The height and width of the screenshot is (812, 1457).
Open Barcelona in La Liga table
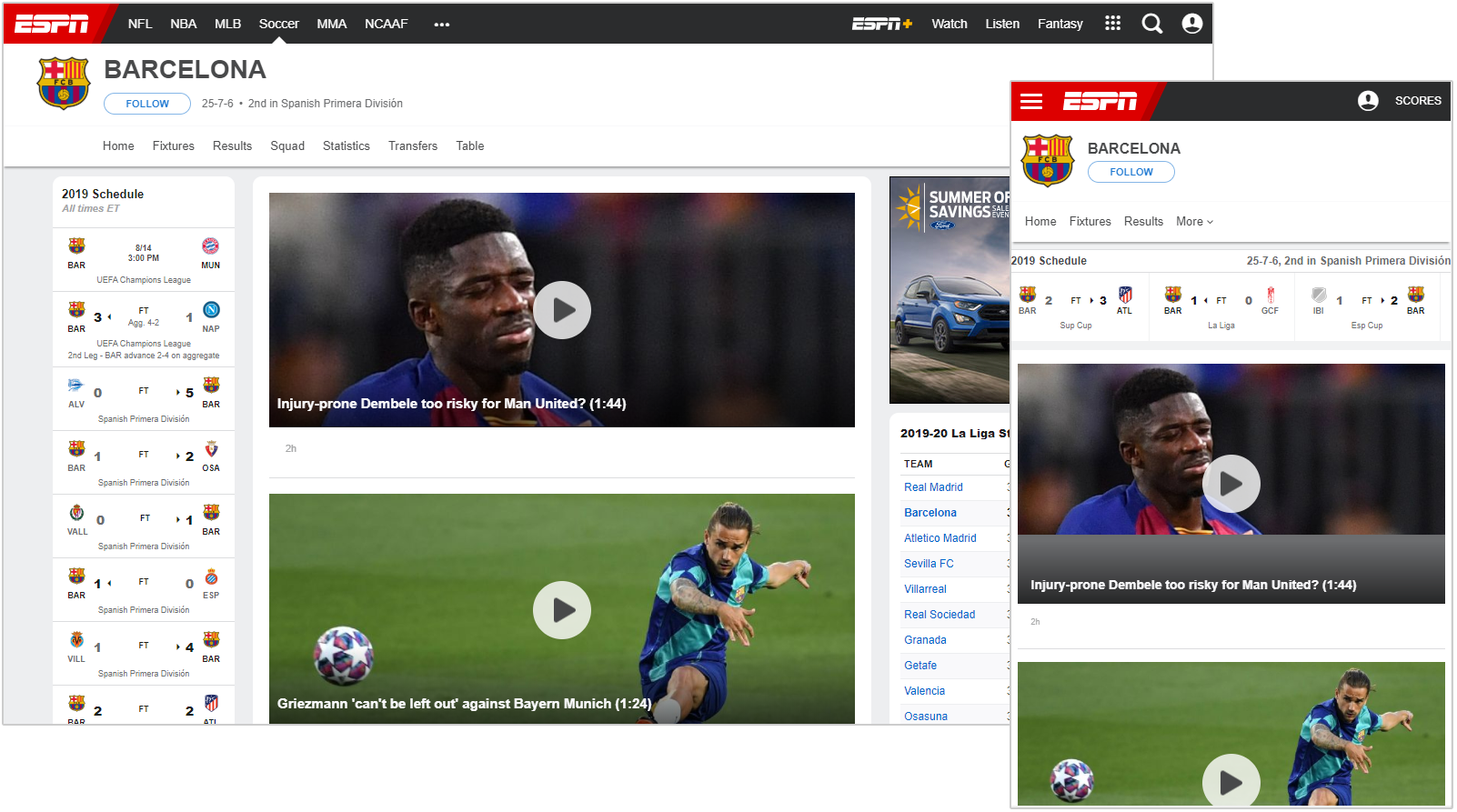click(x=930, y=513)
